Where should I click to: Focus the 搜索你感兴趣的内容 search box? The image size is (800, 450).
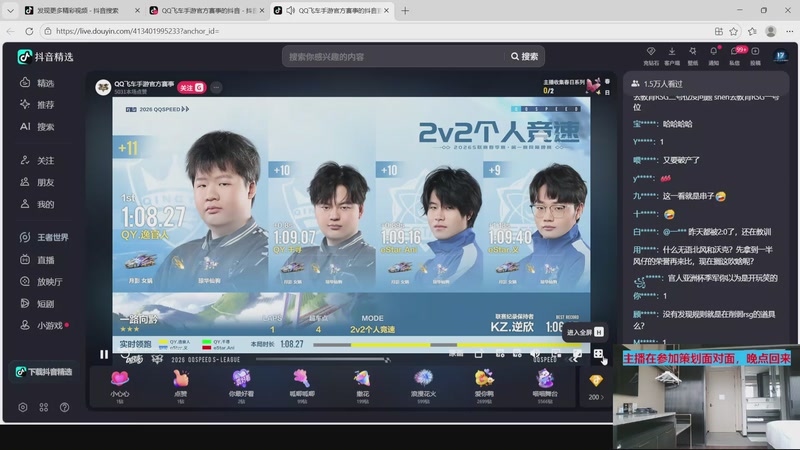point(393,57)
